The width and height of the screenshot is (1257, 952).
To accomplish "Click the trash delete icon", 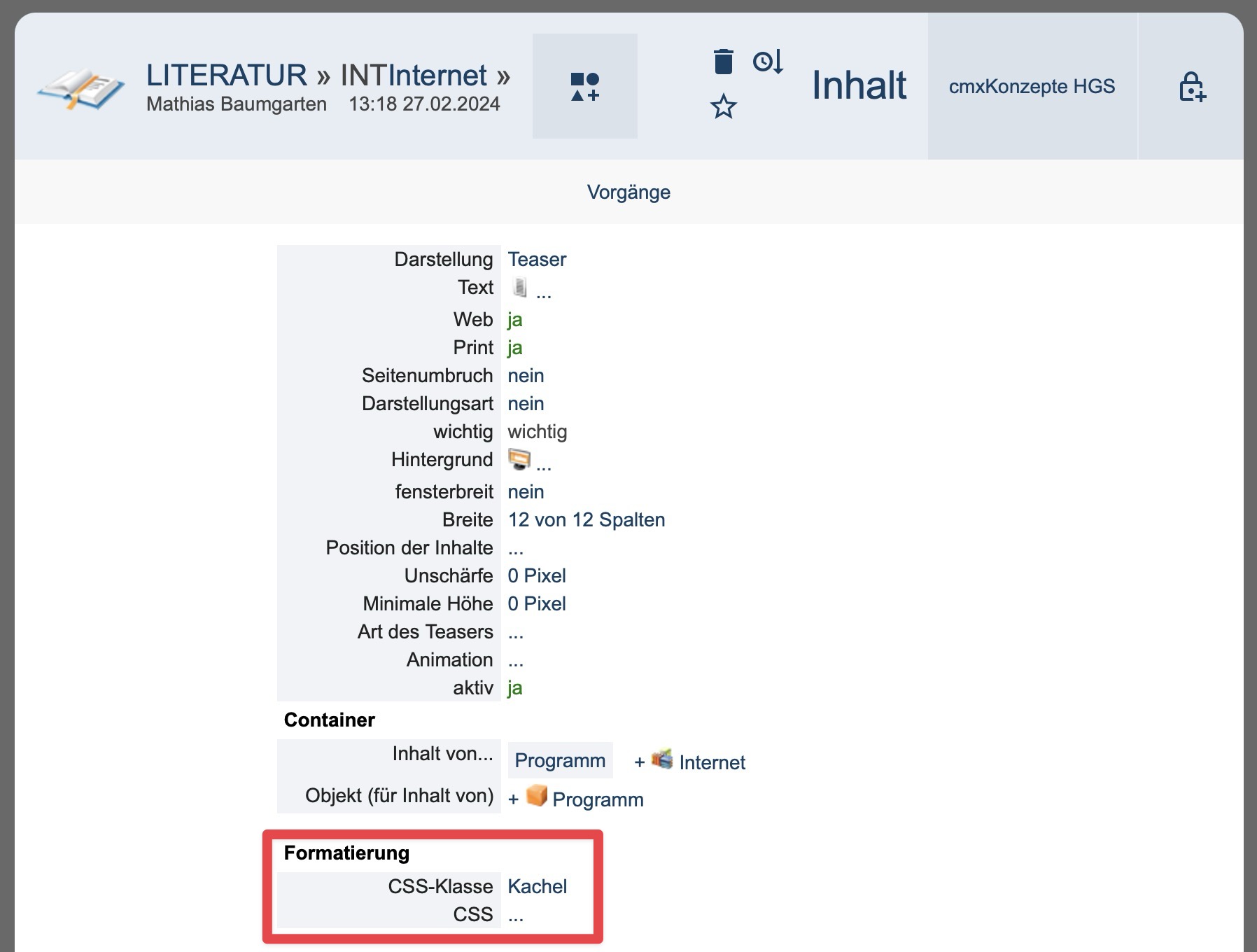I will [723, 62].
